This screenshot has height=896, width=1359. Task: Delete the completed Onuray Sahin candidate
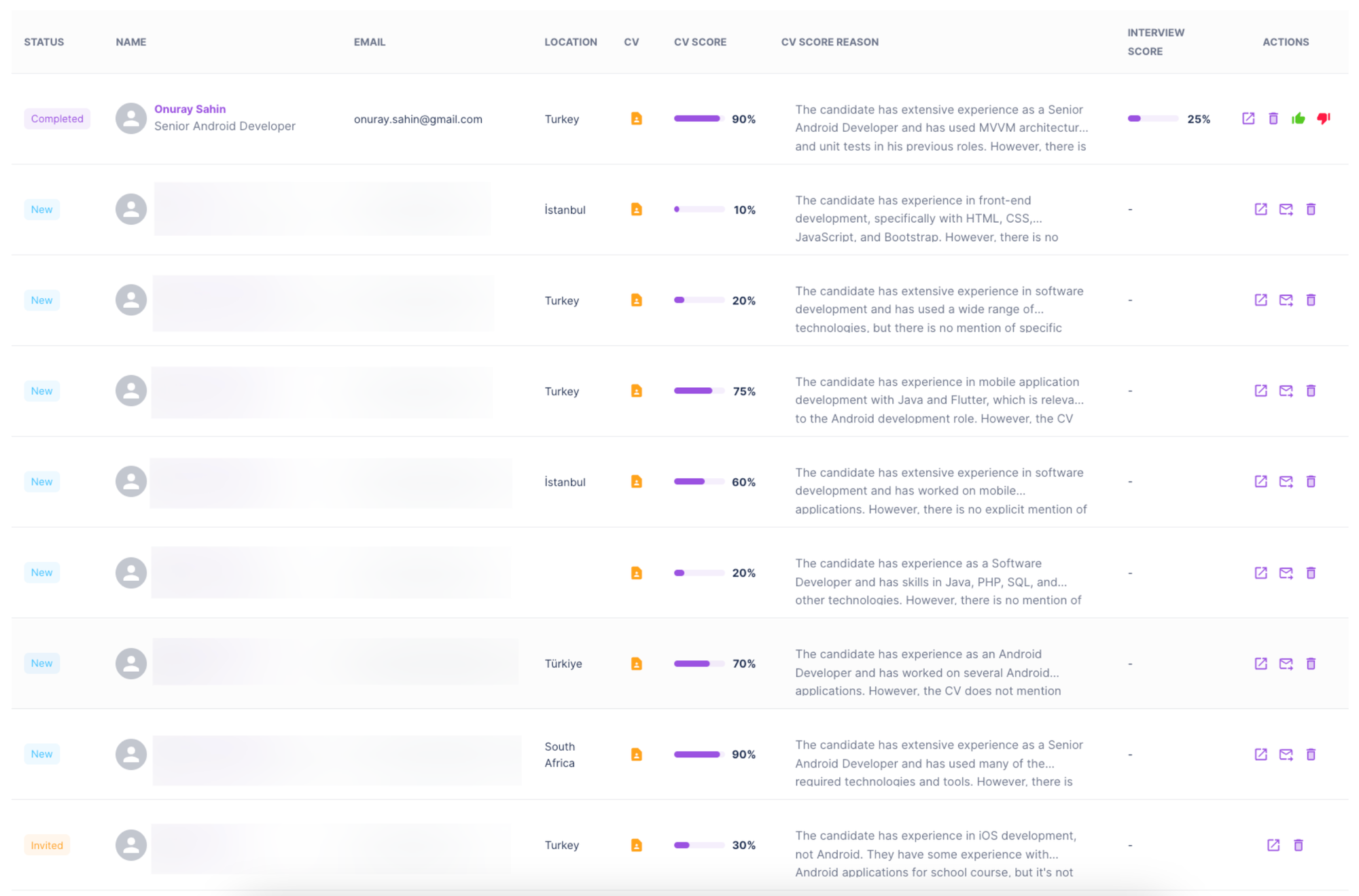[1273, 119]
